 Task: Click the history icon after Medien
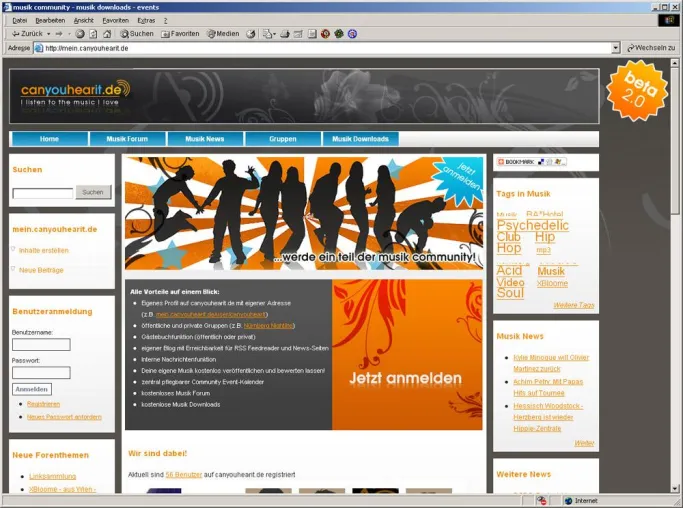coord(250,34)
